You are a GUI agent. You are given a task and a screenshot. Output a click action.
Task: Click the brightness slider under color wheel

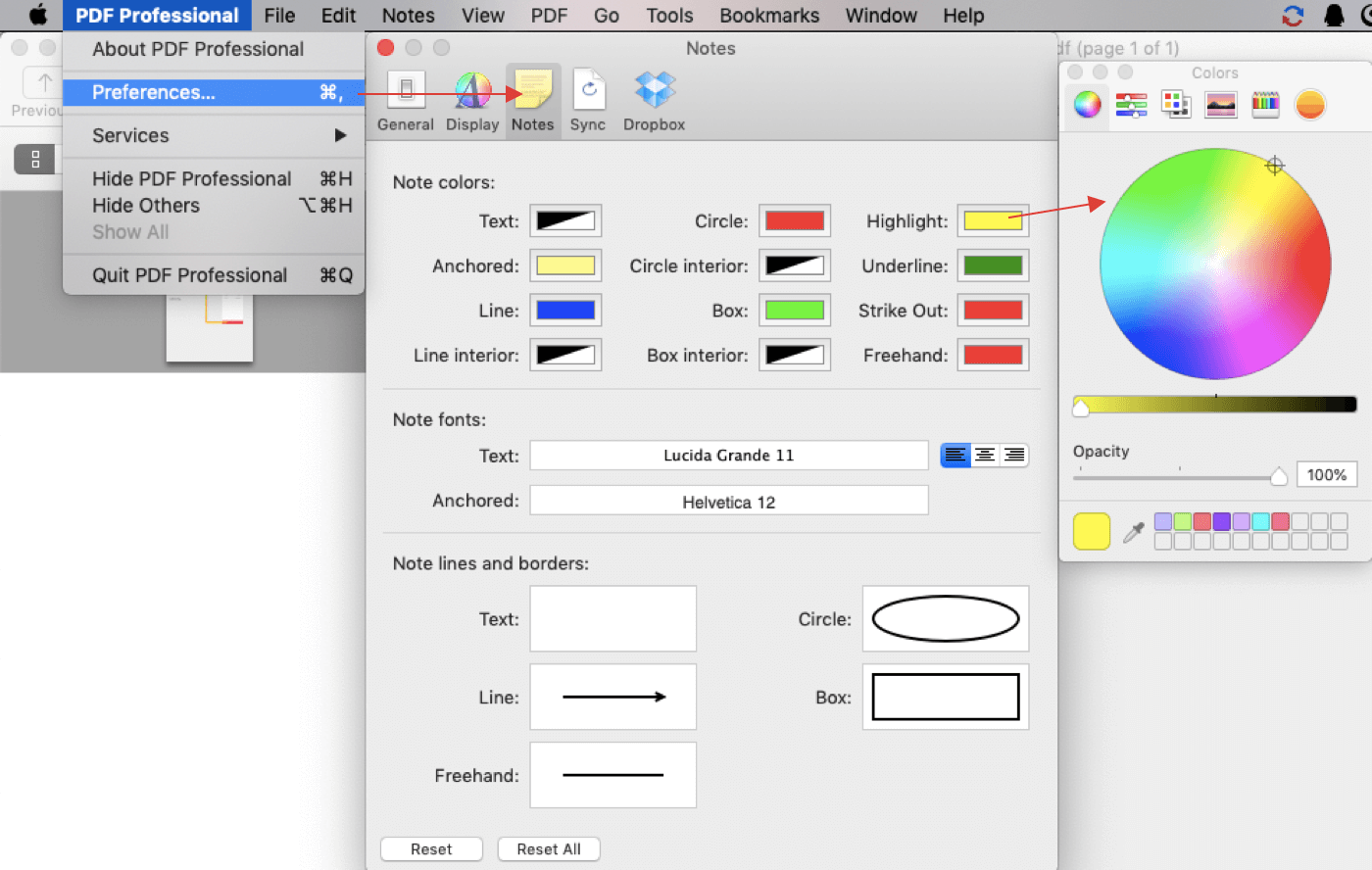[1215, 405]
